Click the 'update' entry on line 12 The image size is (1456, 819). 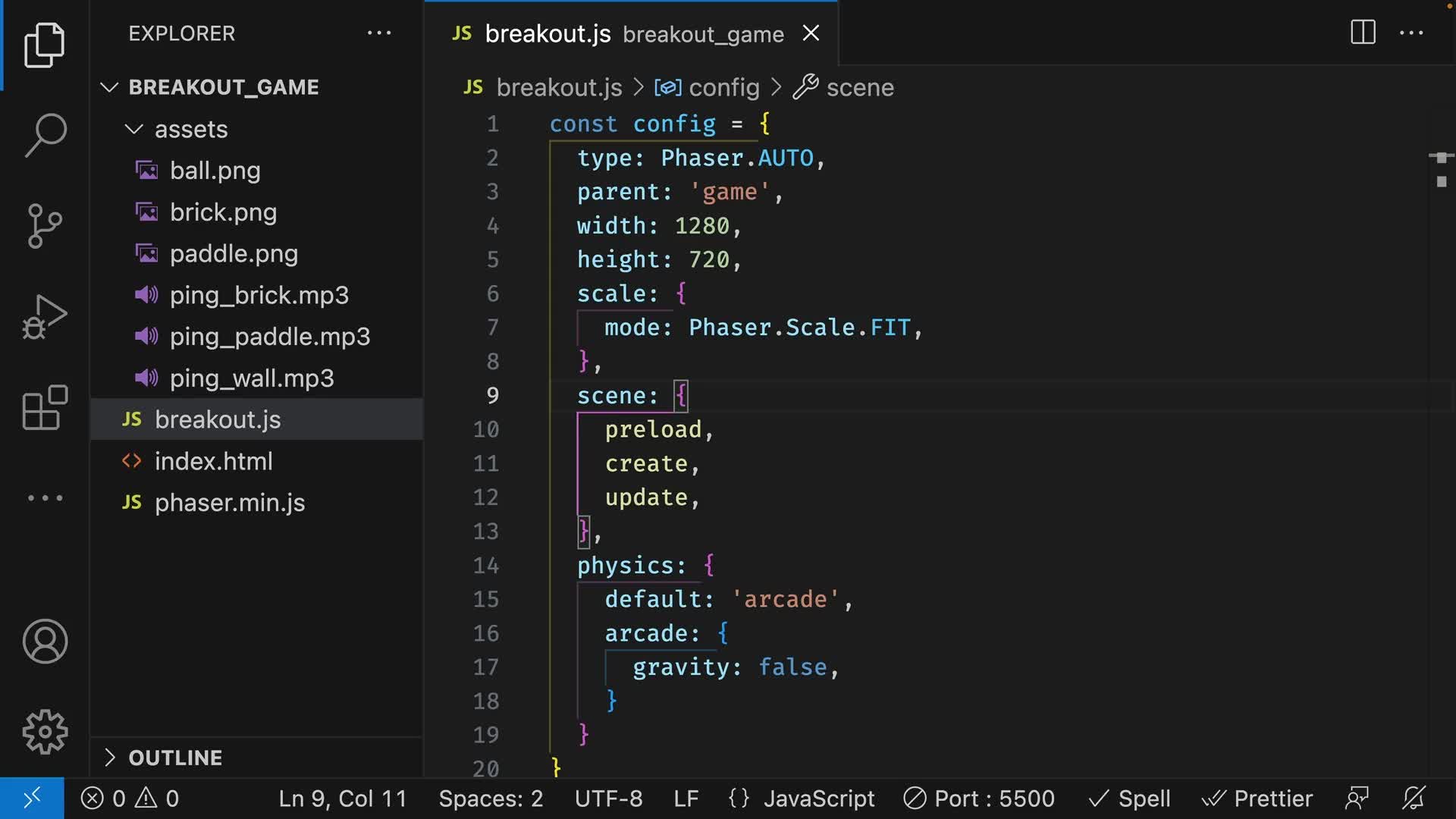click(646, 497)
